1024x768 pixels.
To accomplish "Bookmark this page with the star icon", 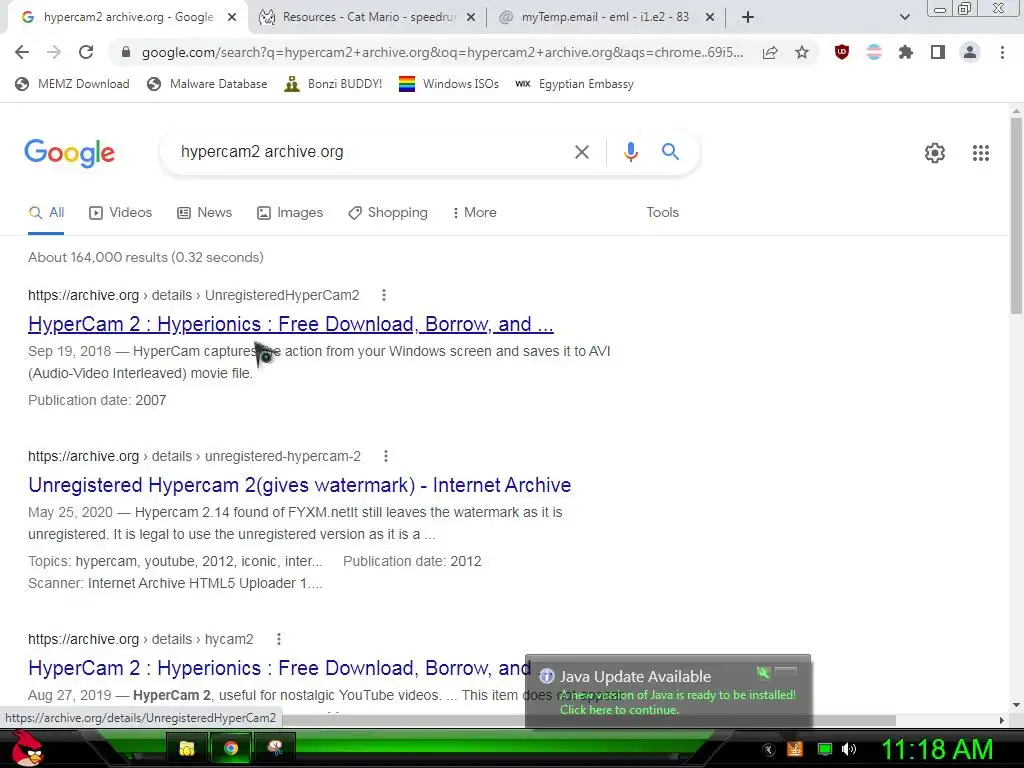I will [x=802, y=52].
